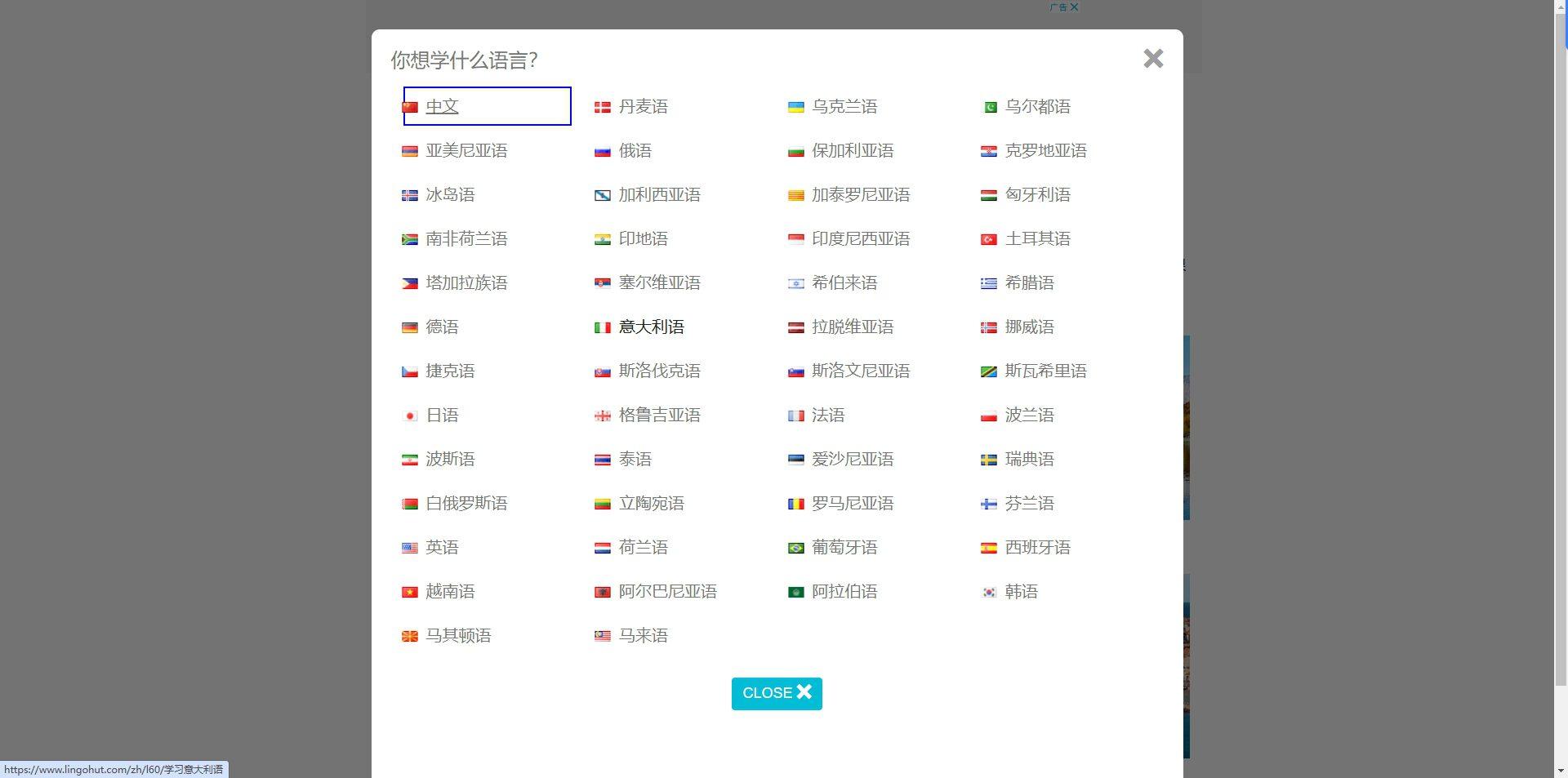Click the Japan flag icon next to 日语
This screenshot has height=778, width=1568.
pos(410,416)
